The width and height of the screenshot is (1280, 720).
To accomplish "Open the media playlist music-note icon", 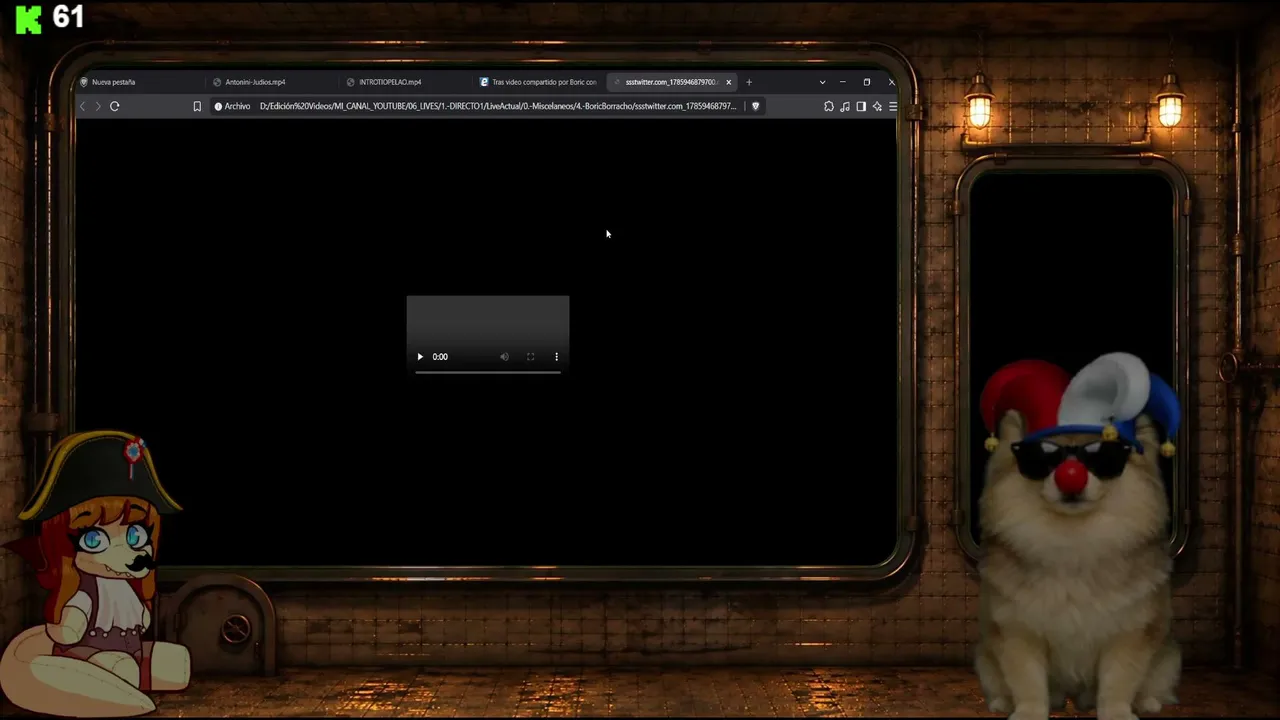I will pyautogui.click(x=845, y=106).
